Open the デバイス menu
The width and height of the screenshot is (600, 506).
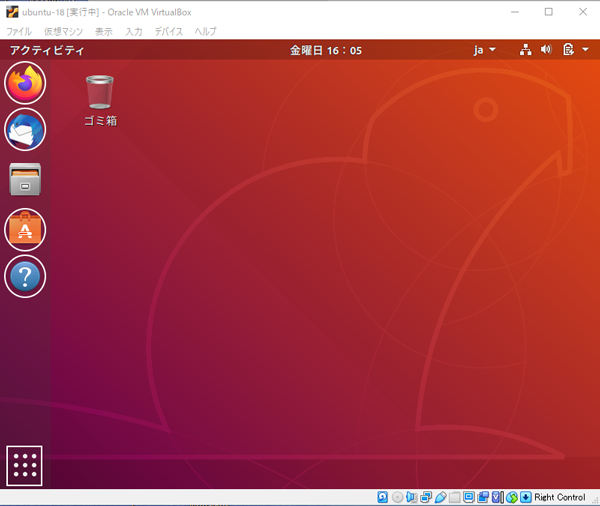168,31
